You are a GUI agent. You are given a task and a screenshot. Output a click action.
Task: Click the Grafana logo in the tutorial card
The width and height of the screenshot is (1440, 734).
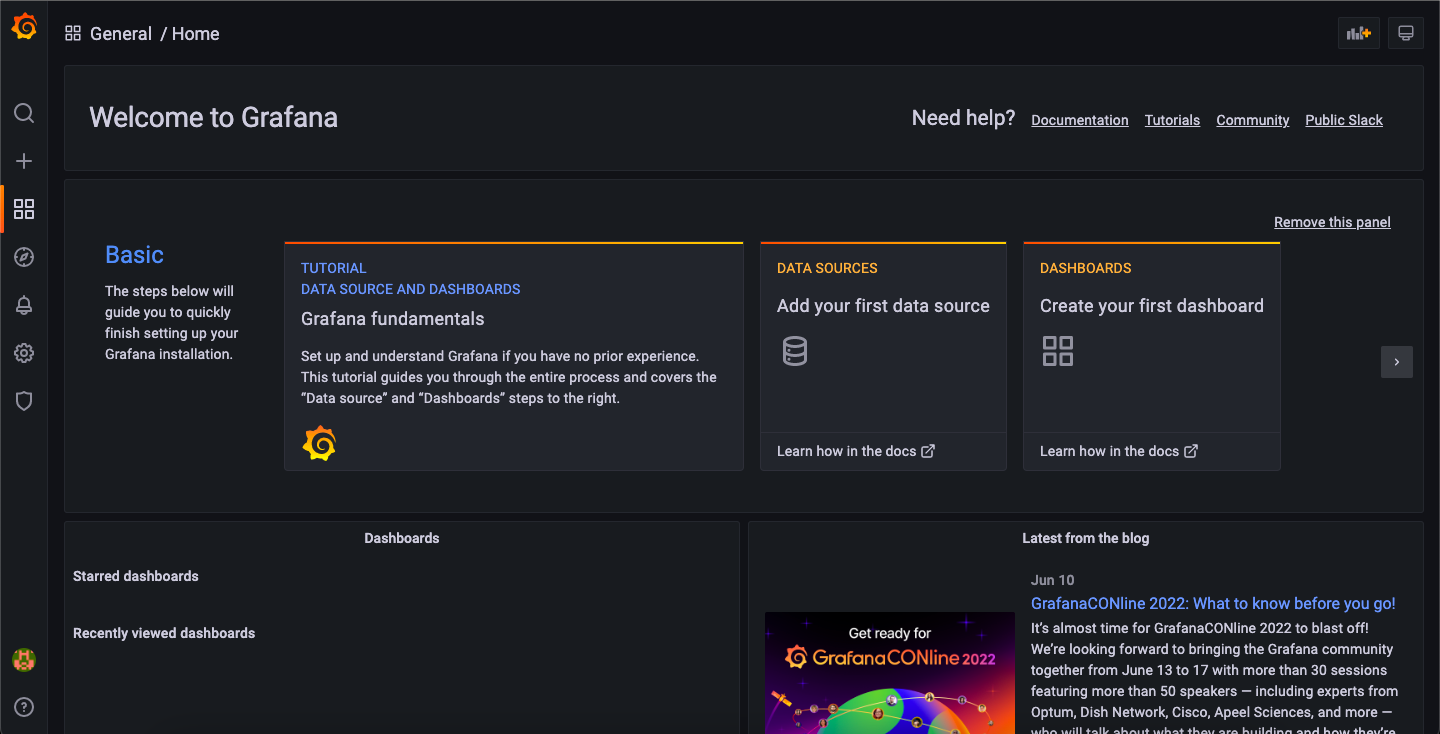(x=319, y=443)
